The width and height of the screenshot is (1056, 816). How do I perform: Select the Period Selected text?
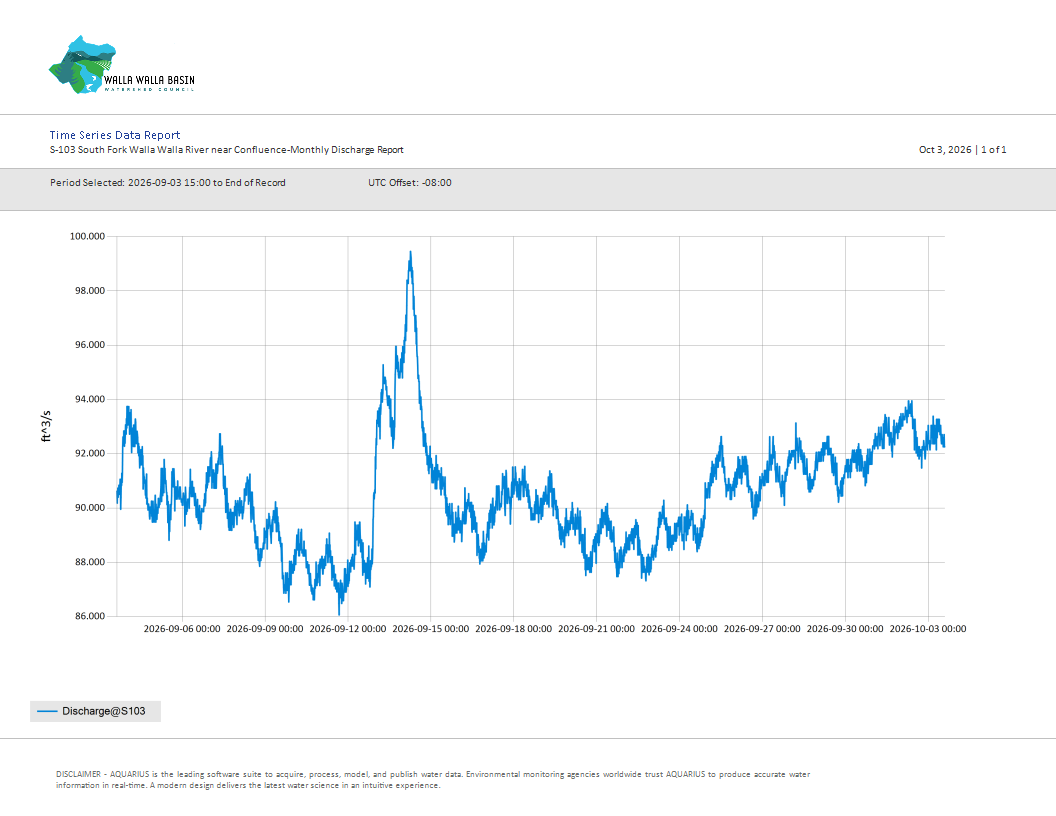point(168,182)
